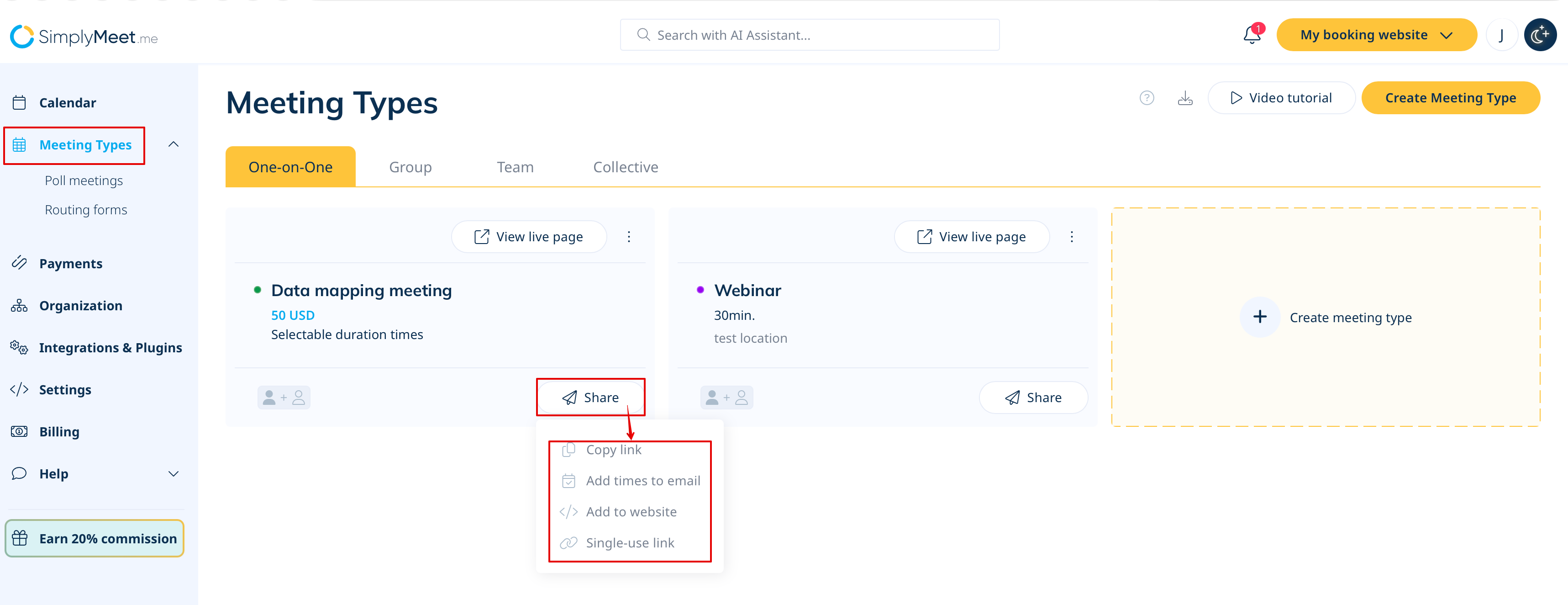Click the Data mapping meeting invite users icon
This screenshot has height=605, width=1568.
tap(284, 398)
